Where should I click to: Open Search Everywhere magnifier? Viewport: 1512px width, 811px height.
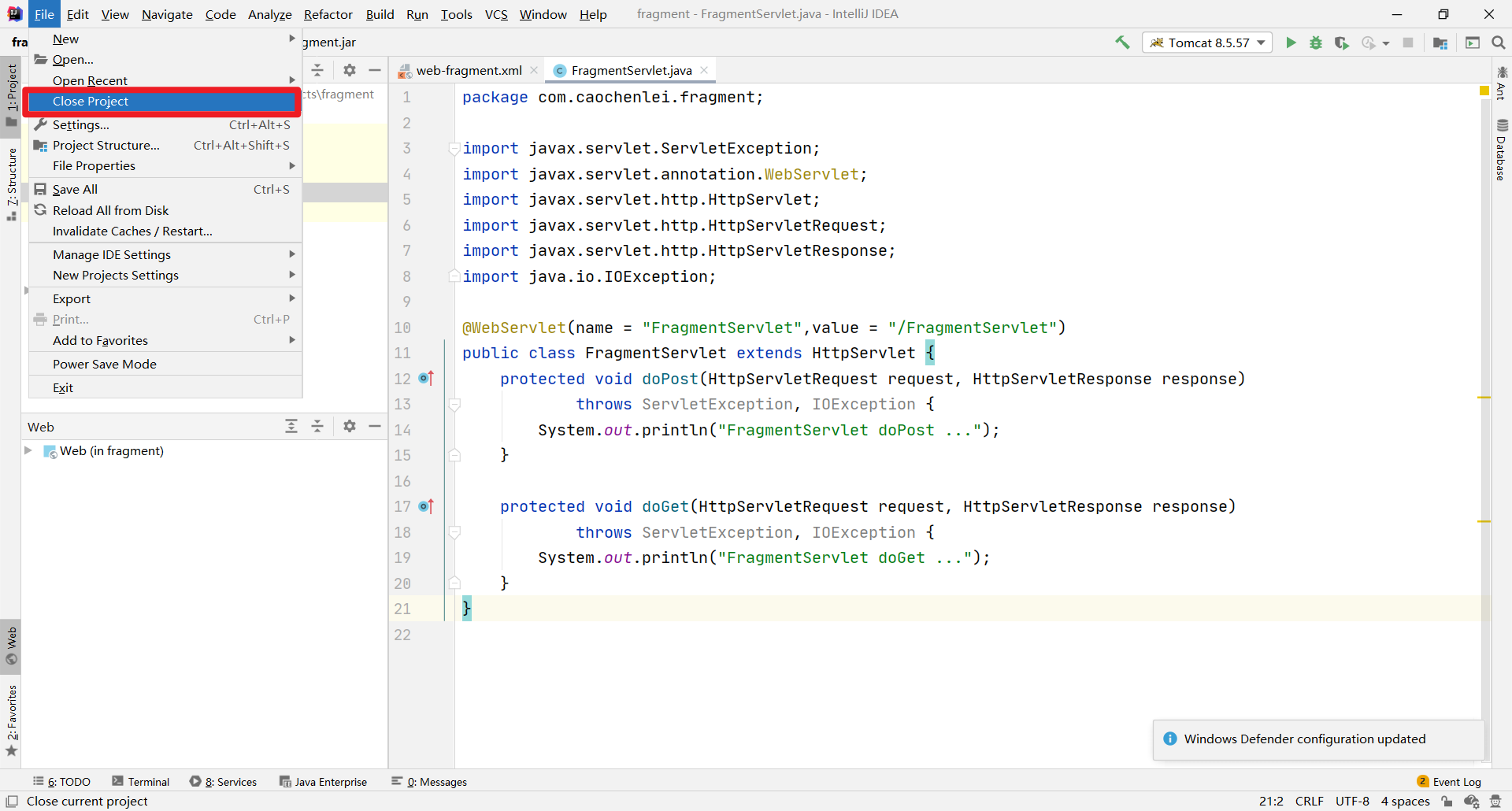point(1499,43)
